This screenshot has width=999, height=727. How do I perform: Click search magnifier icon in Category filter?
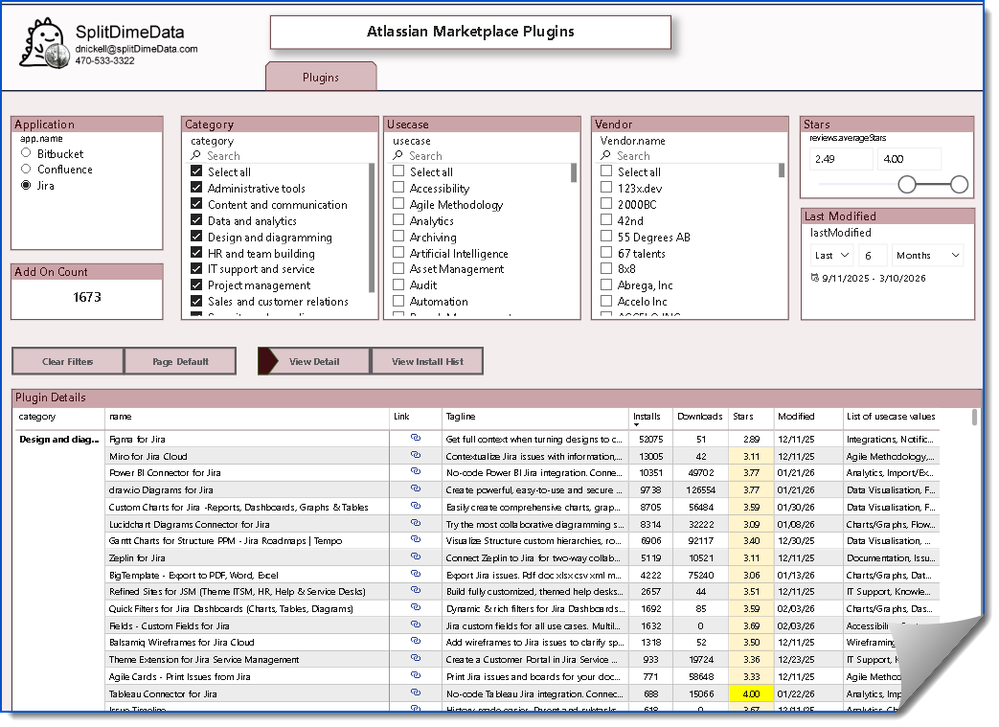coord(196,155)
